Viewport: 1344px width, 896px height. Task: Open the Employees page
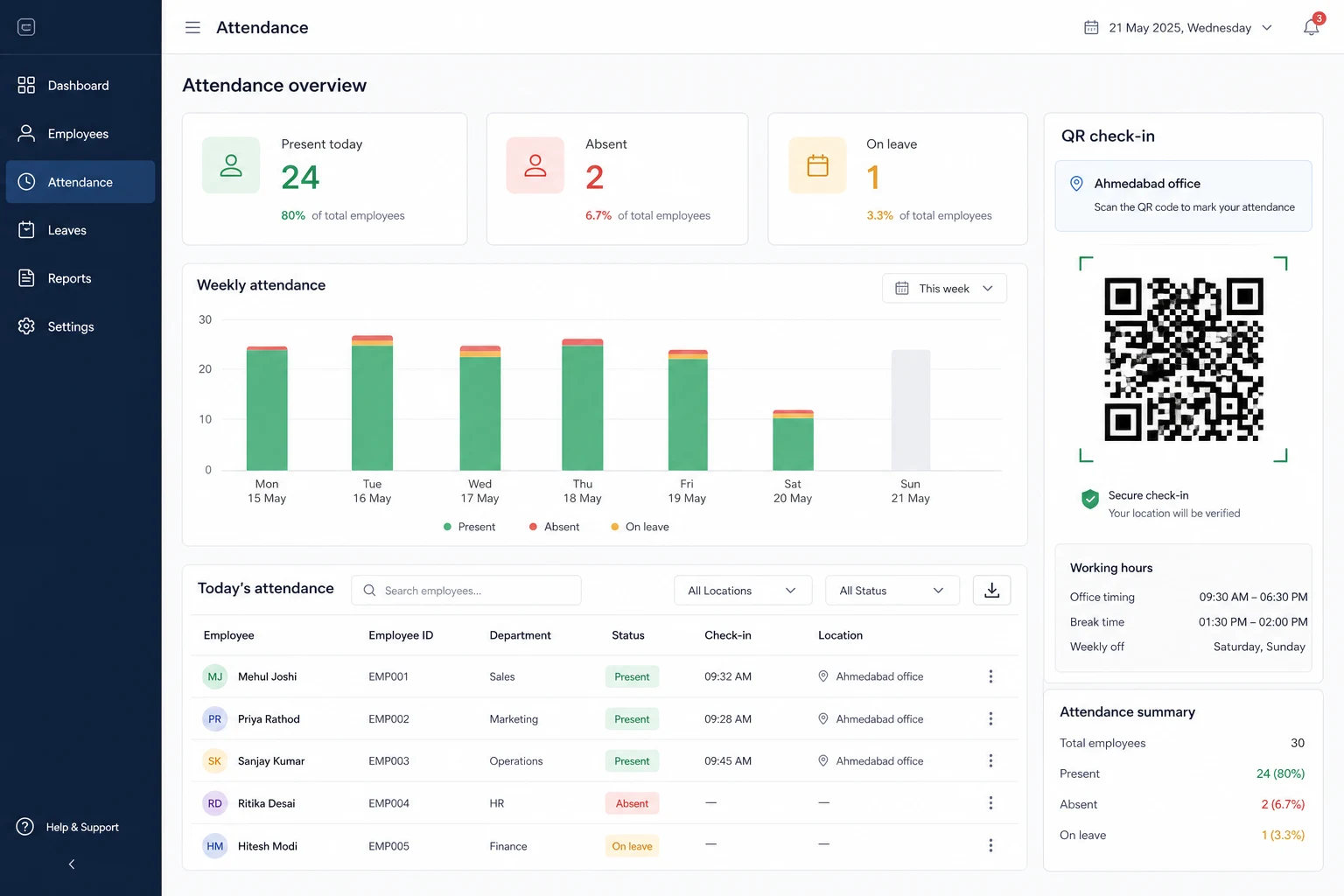point(80,134)
